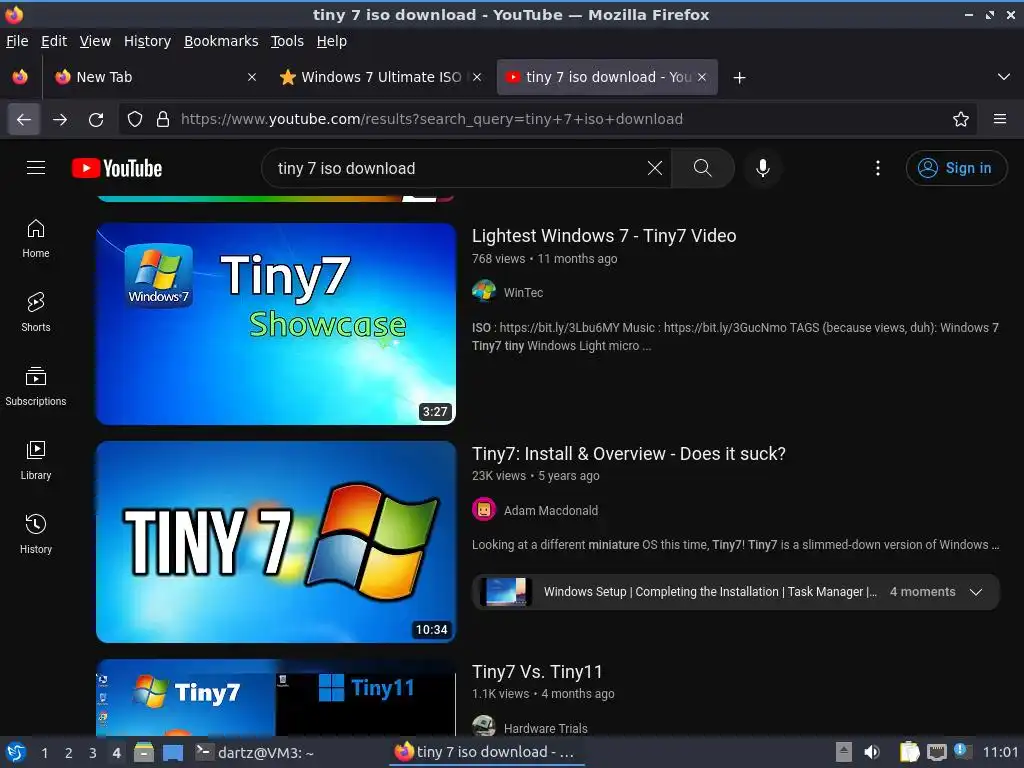Open WinTec channel avatar
This screenshot has height=768, width=1024.
click(484, 292)
